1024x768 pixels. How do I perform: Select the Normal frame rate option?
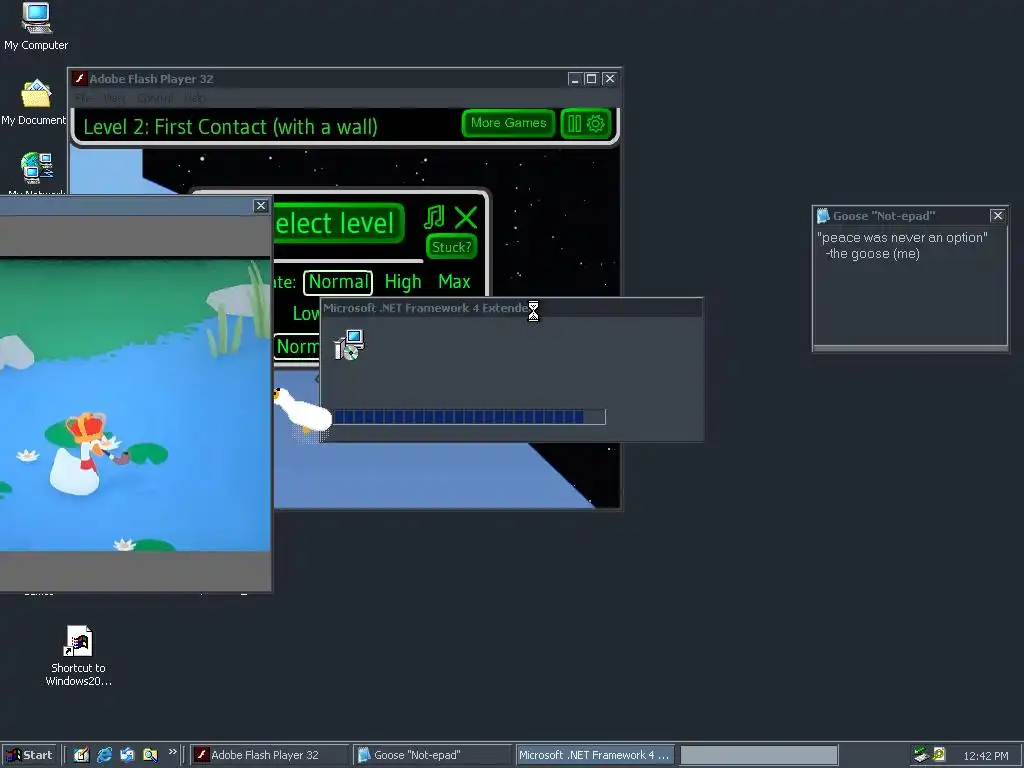[338, 282]
